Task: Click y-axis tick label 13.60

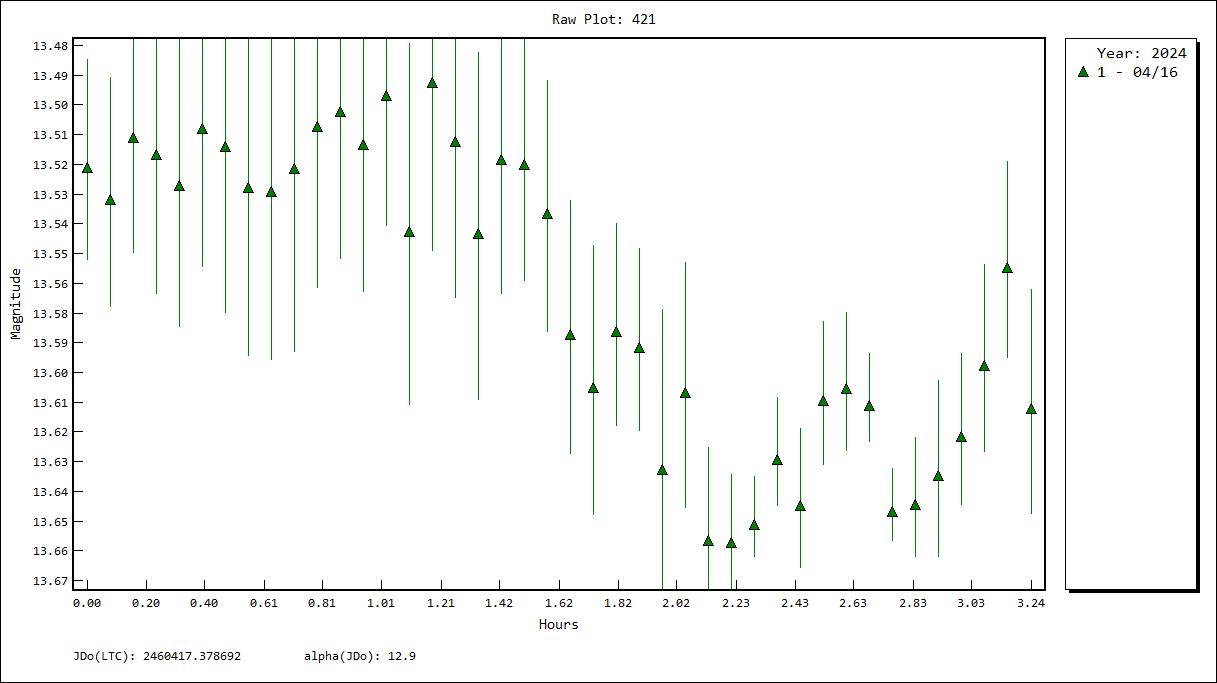Action: click(x=50, y=373)
